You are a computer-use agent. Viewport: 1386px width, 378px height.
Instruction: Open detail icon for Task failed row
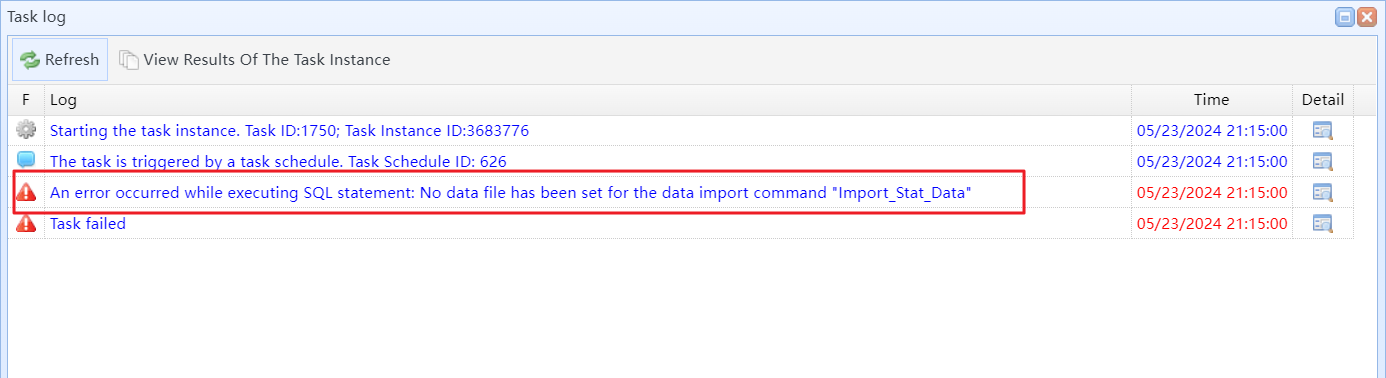1323,223
